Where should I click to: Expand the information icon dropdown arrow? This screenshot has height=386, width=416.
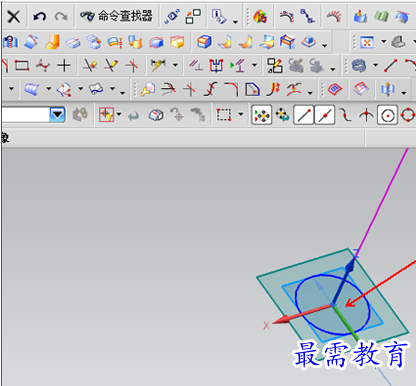coord(235,22)
